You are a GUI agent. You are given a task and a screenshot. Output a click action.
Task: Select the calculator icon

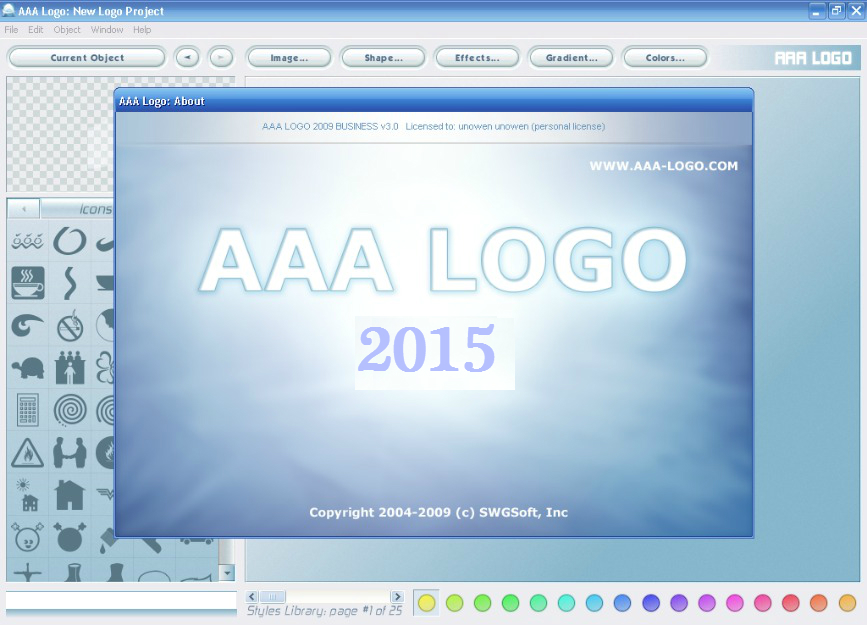[28, 410]
